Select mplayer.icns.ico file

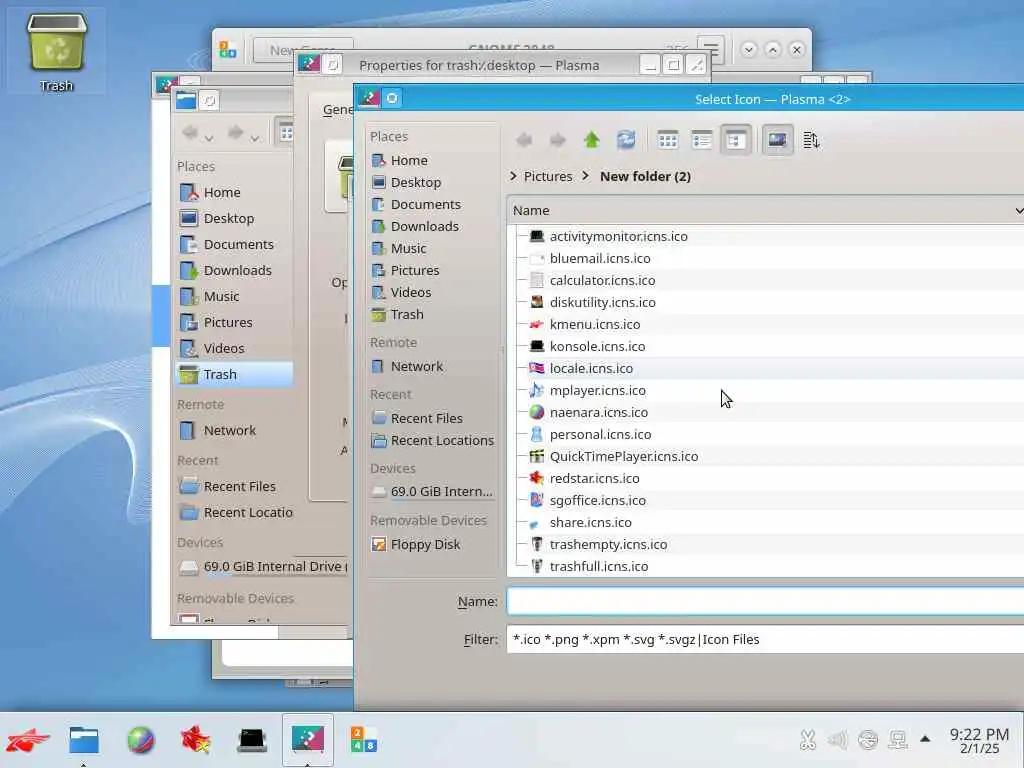click(x=598, y=391)
